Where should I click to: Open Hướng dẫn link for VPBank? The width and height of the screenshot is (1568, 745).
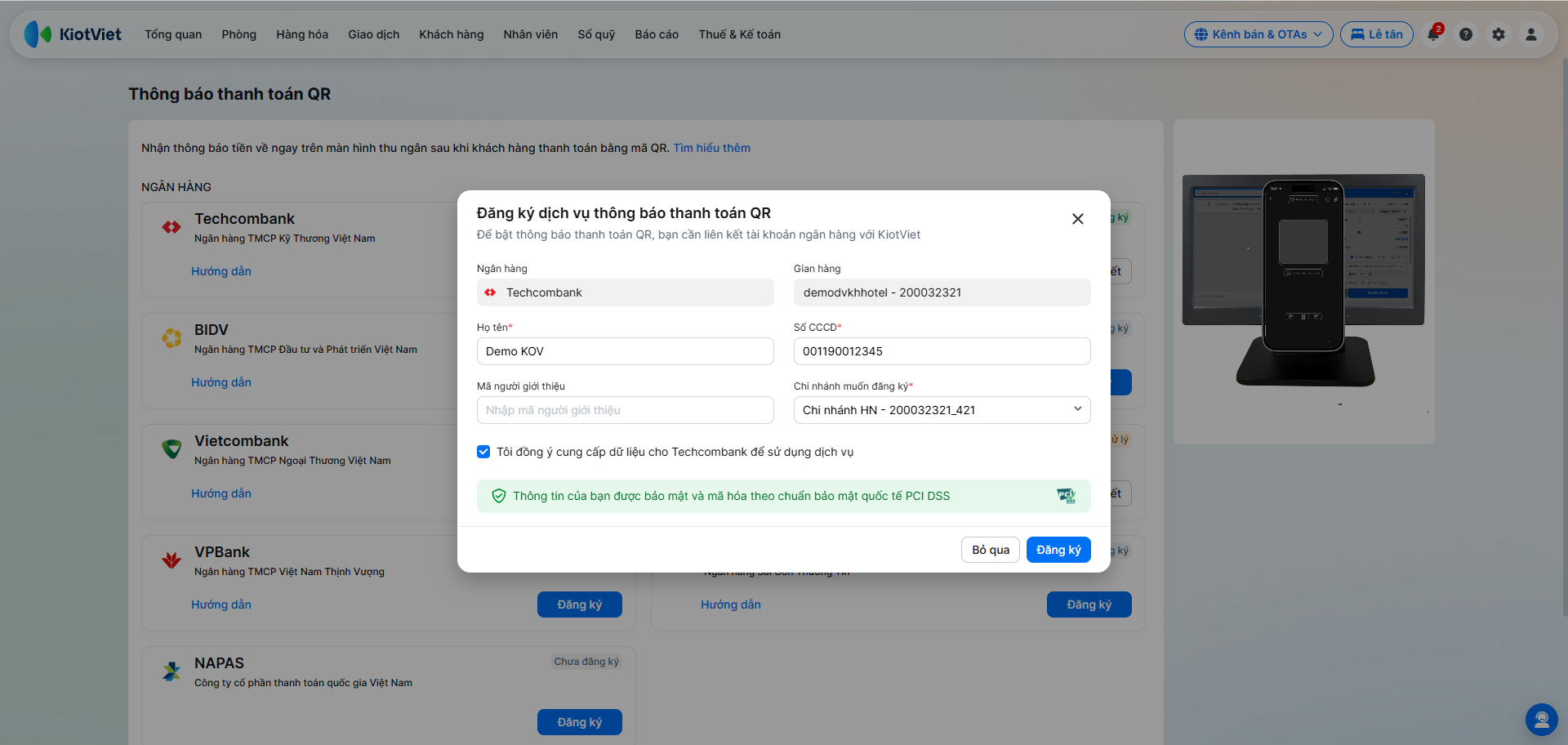click(x=221, y=604)
